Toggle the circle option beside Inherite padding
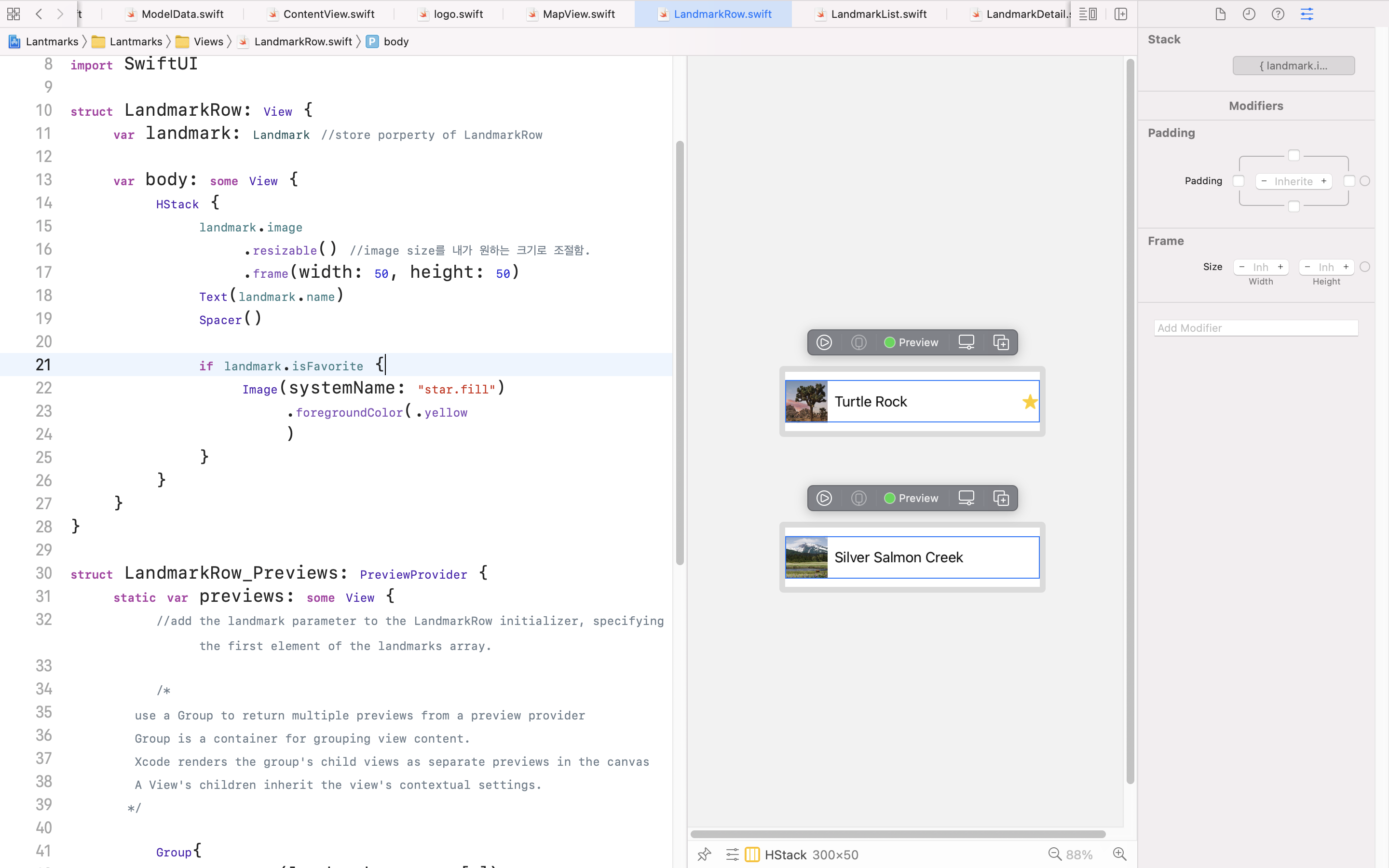1389x868 pixels. [x=1364, y=181]
